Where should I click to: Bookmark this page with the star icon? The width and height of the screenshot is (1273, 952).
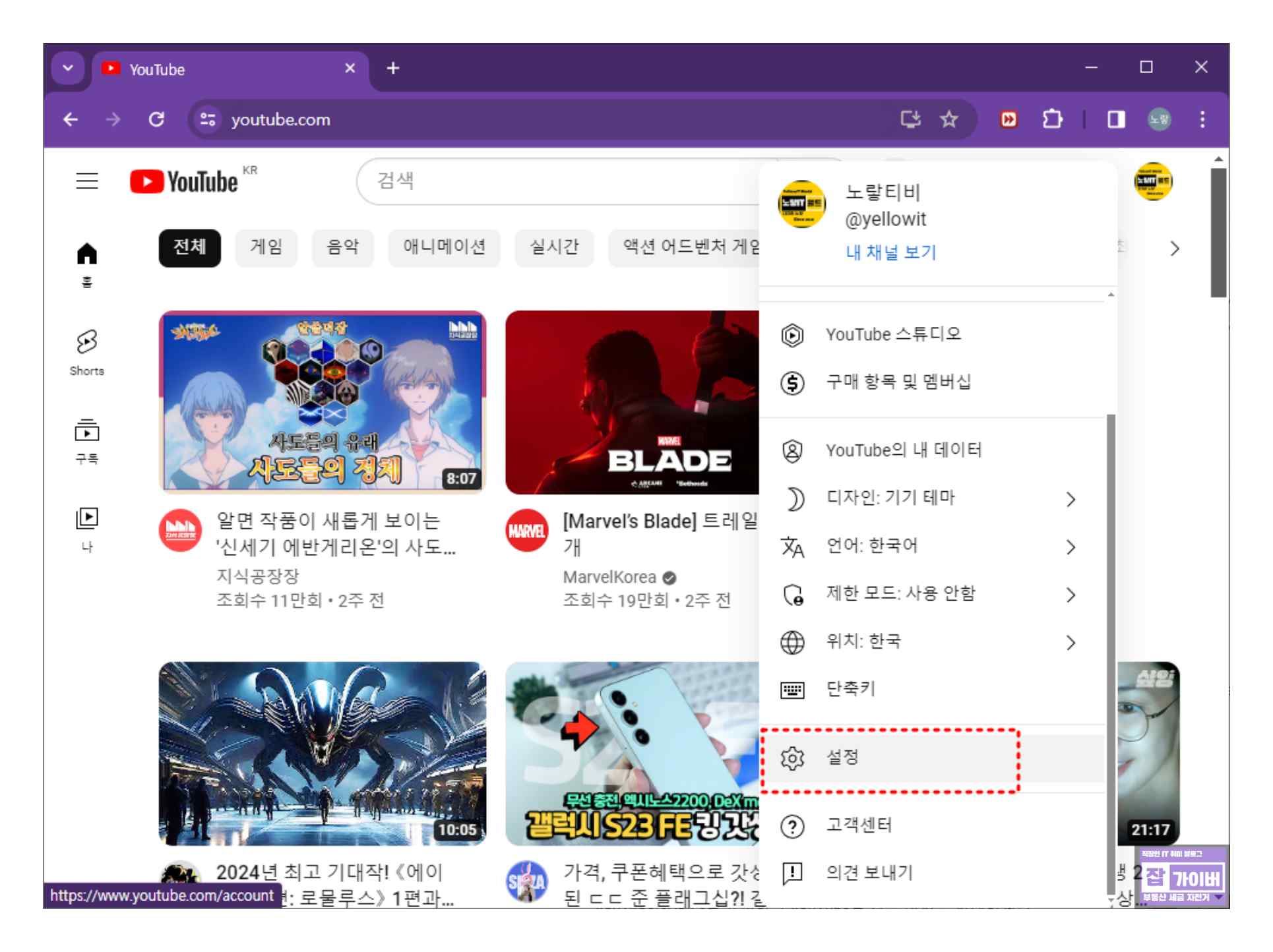coord(948,119)
